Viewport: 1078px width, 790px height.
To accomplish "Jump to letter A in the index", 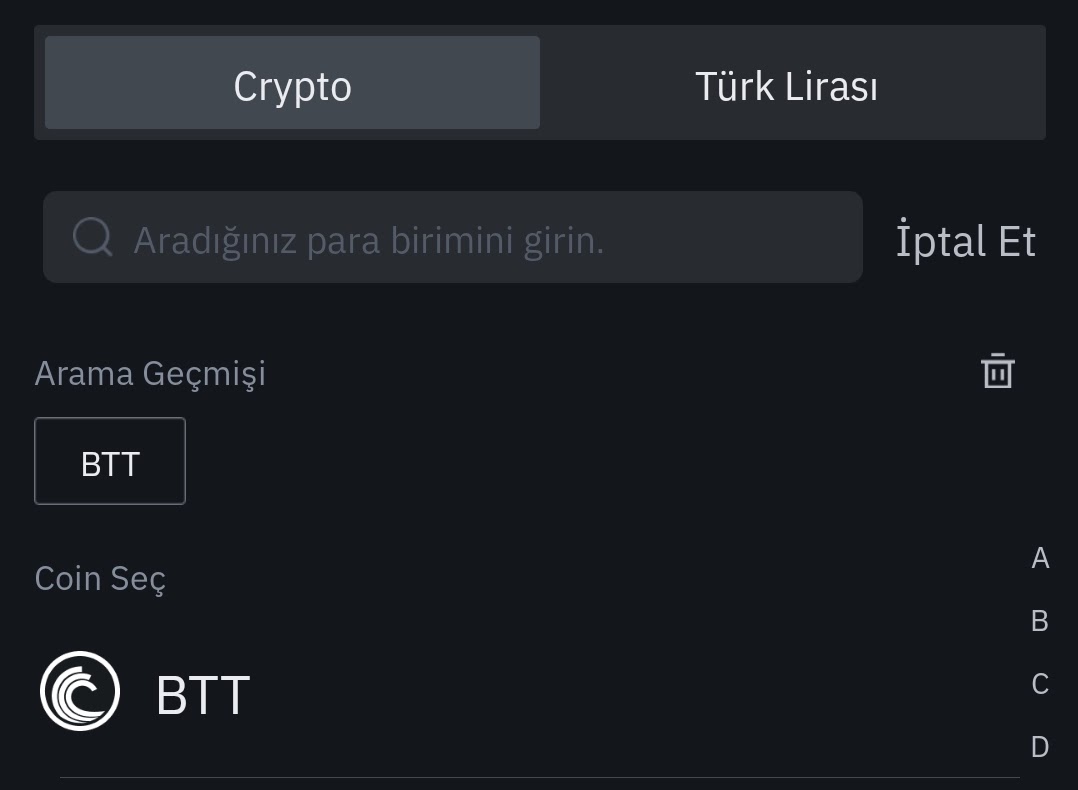I will (1040, 558).
